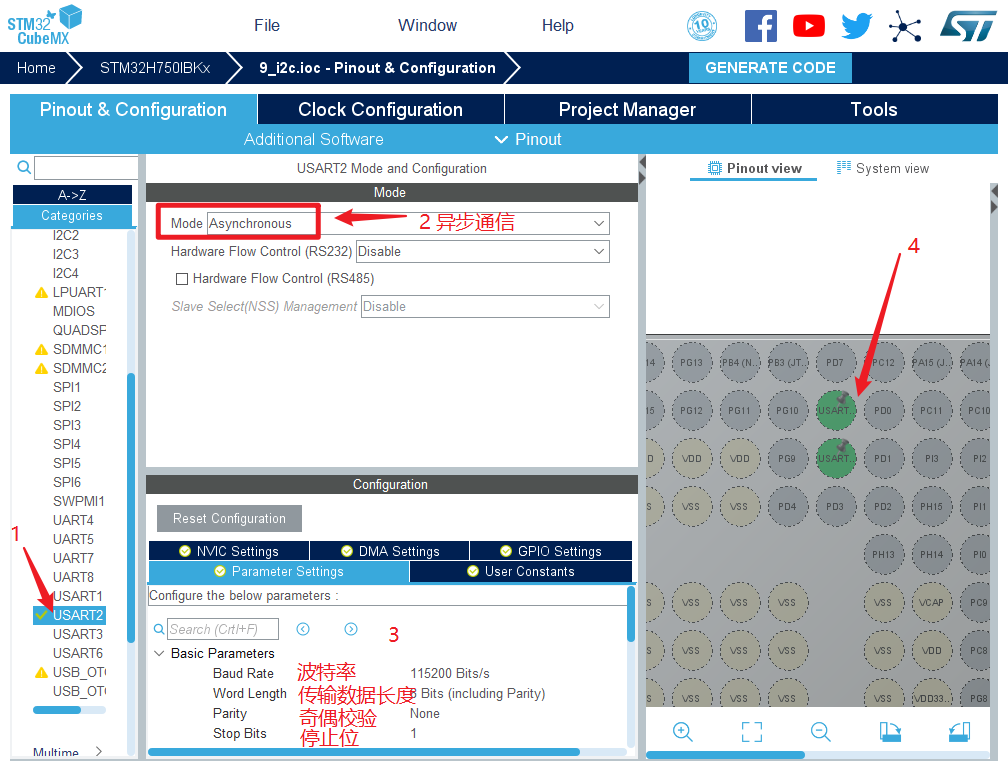Open the YouTube channel icon
This screenshot has height=771, width=1008.
point(809,26)
